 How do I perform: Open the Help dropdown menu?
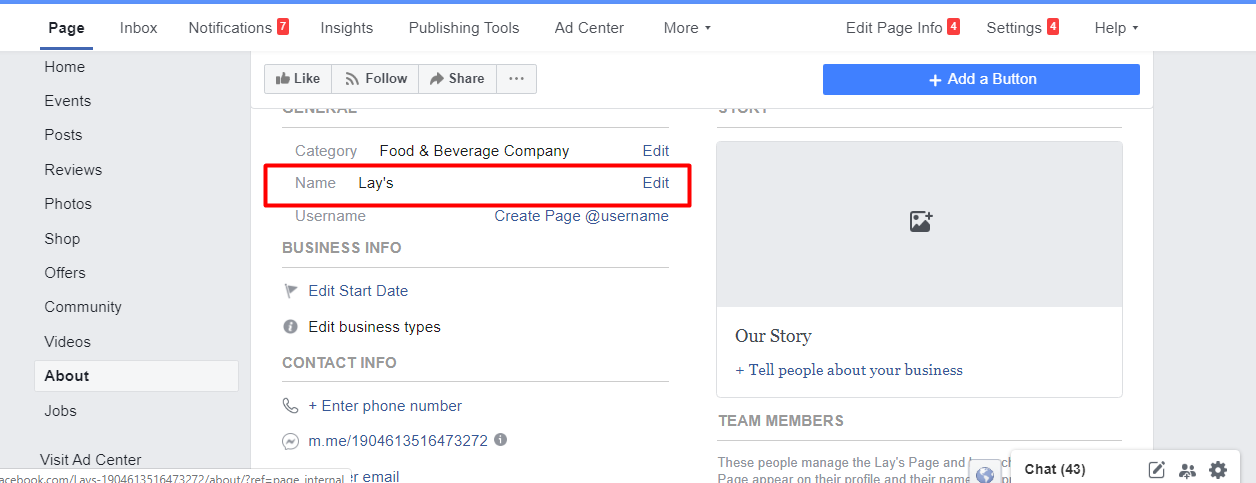pos(1116,28)
